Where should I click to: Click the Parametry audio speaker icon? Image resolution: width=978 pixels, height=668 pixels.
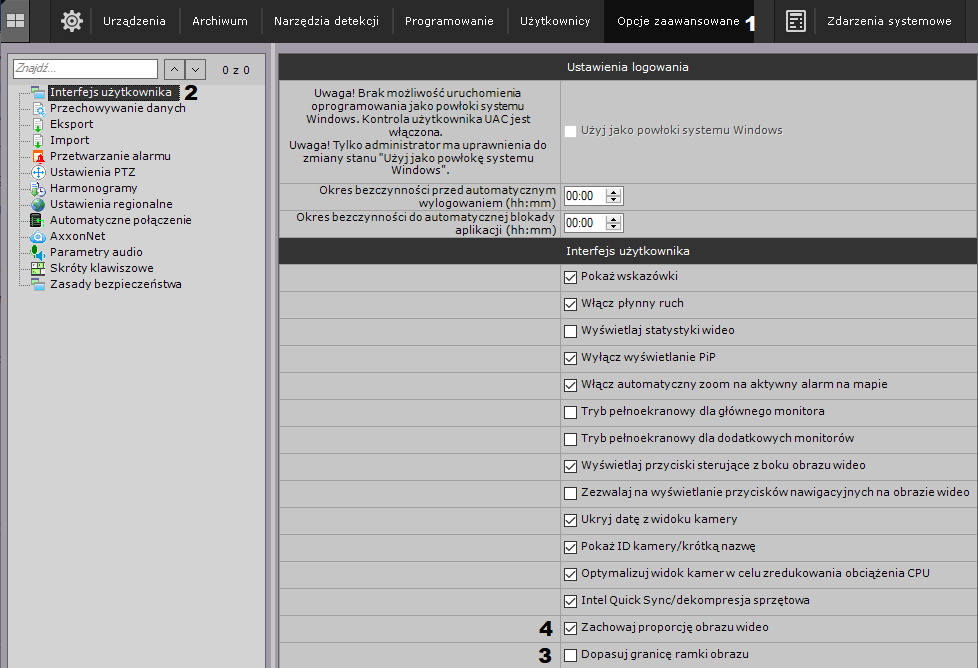tap(38, 252)
